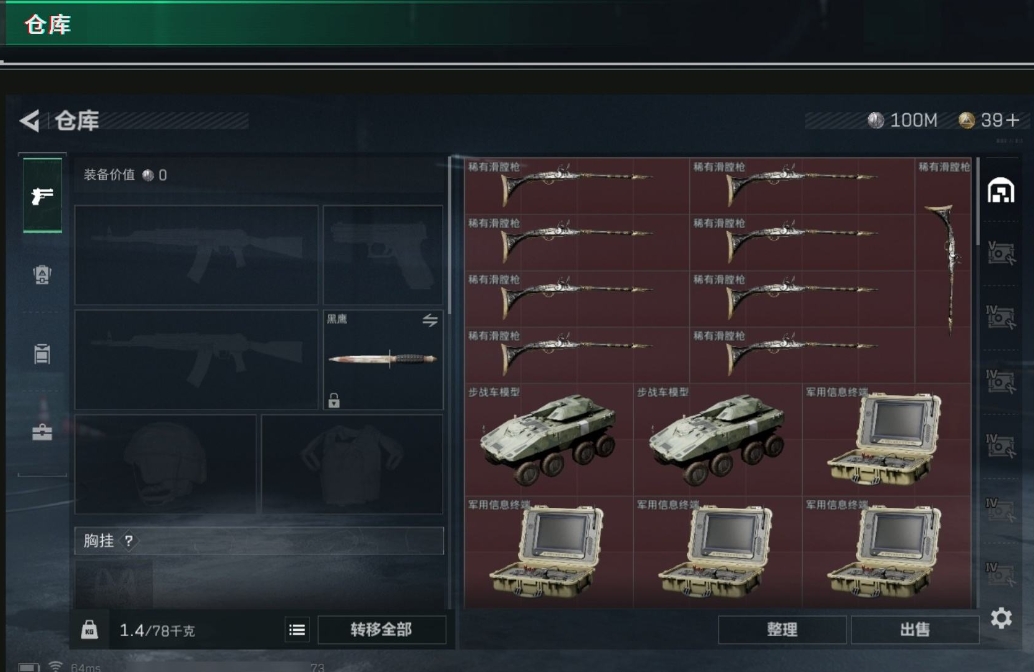Screen dimensions: 1034x672
Task: Select the main warehouse home icon
Action: [x=1000, y=191]
